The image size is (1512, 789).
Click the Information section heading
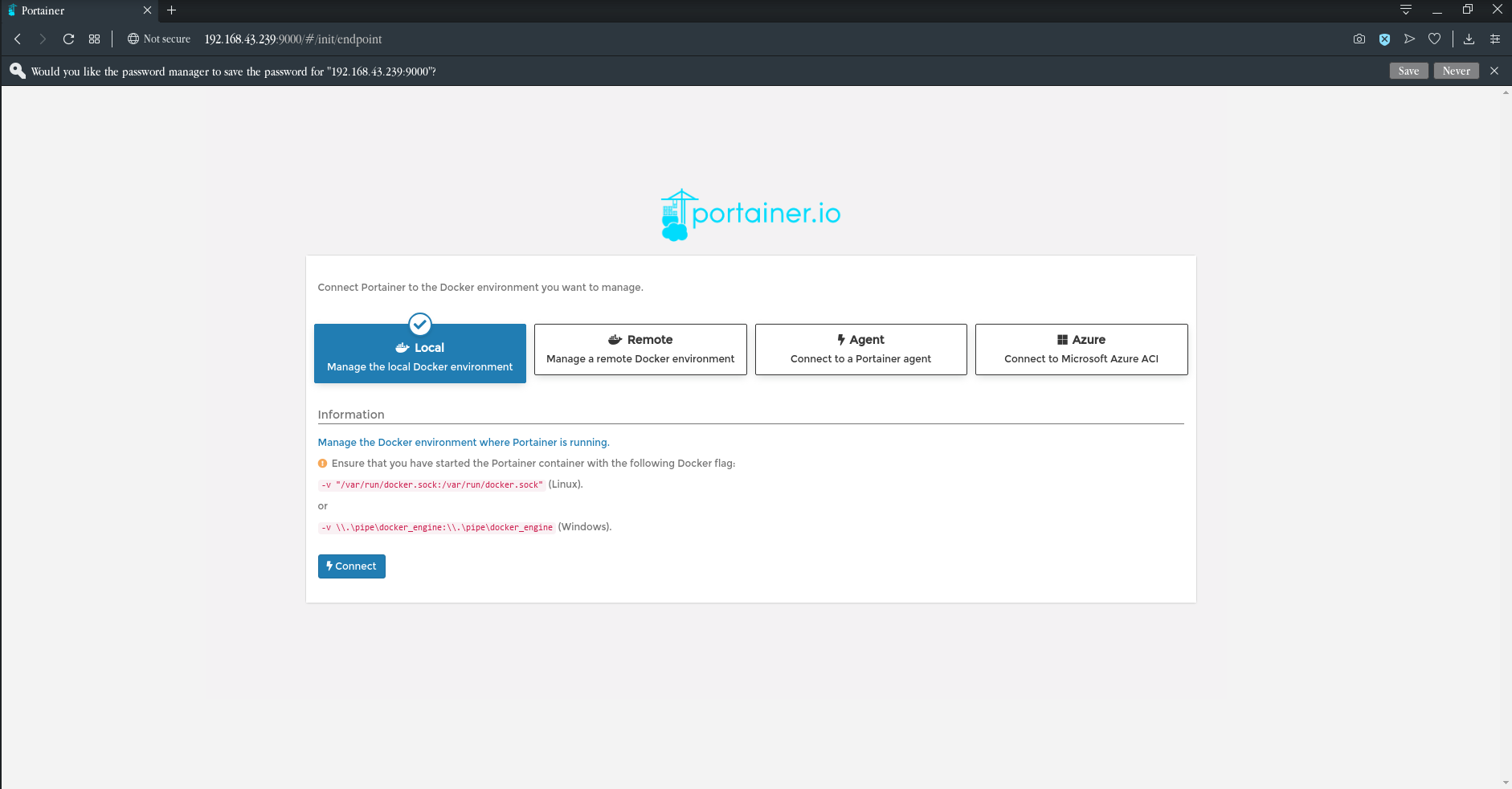click(x=351, y=415)
